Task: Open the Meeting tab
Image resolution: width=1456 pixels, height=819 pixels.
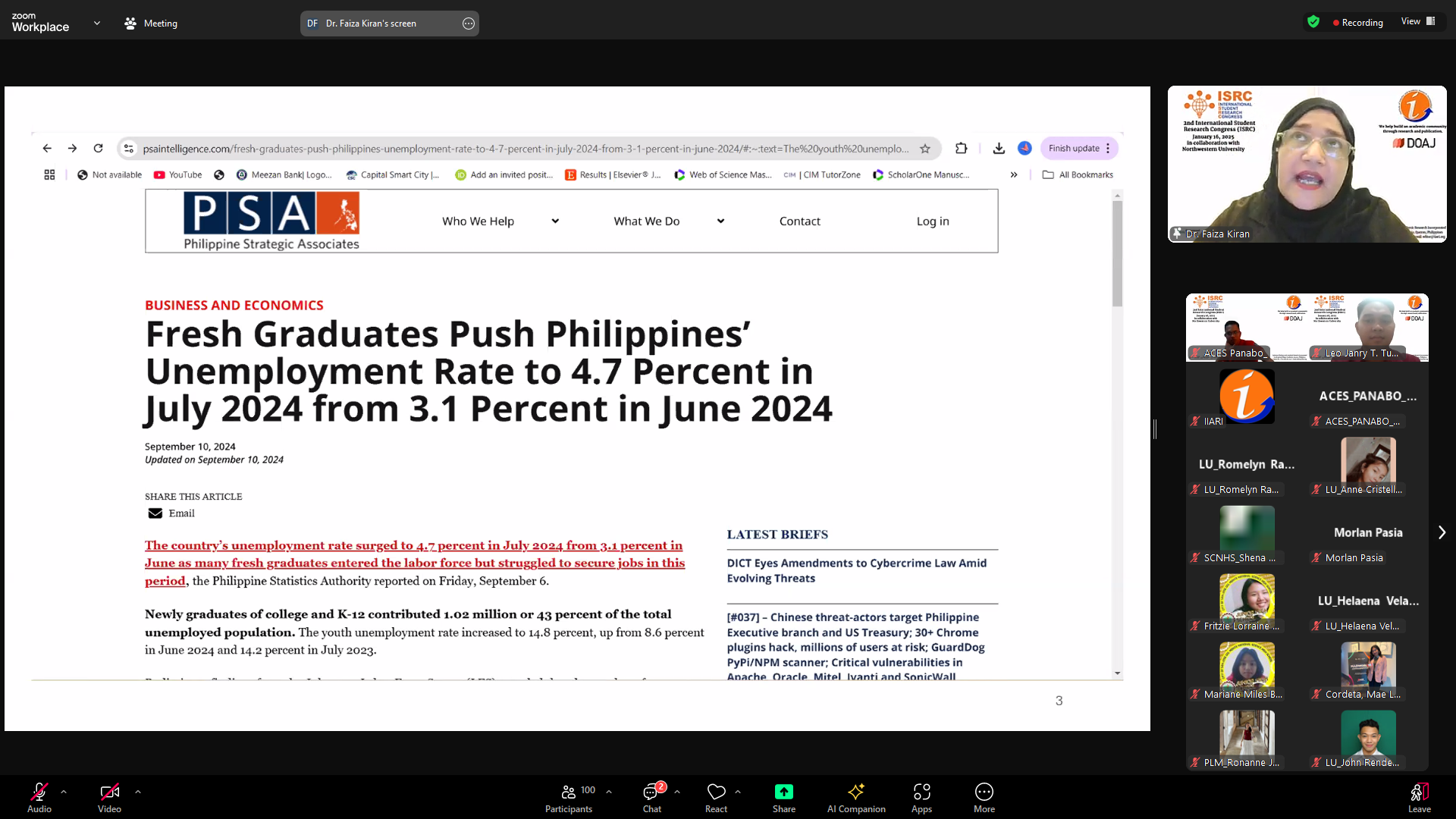Action: coord(151,24)
